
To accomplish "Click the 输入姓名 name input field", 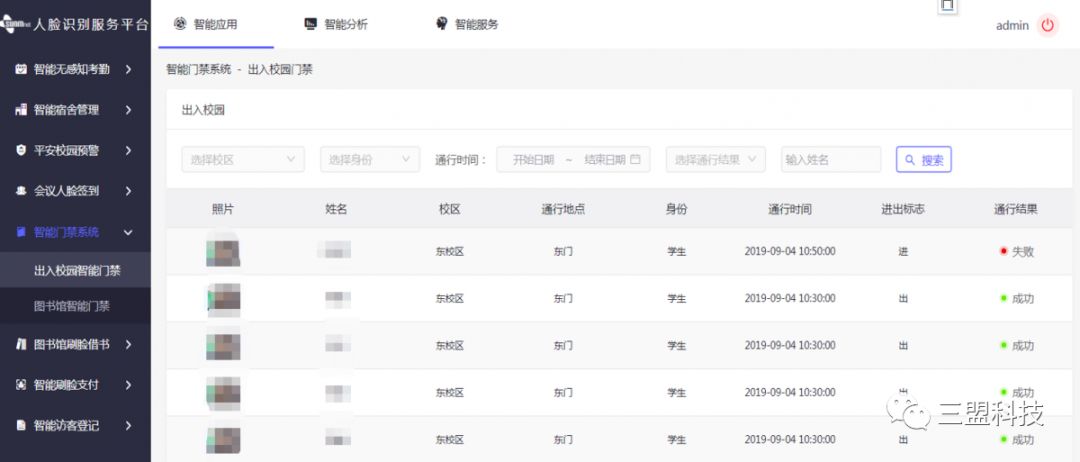I will 830,160.
